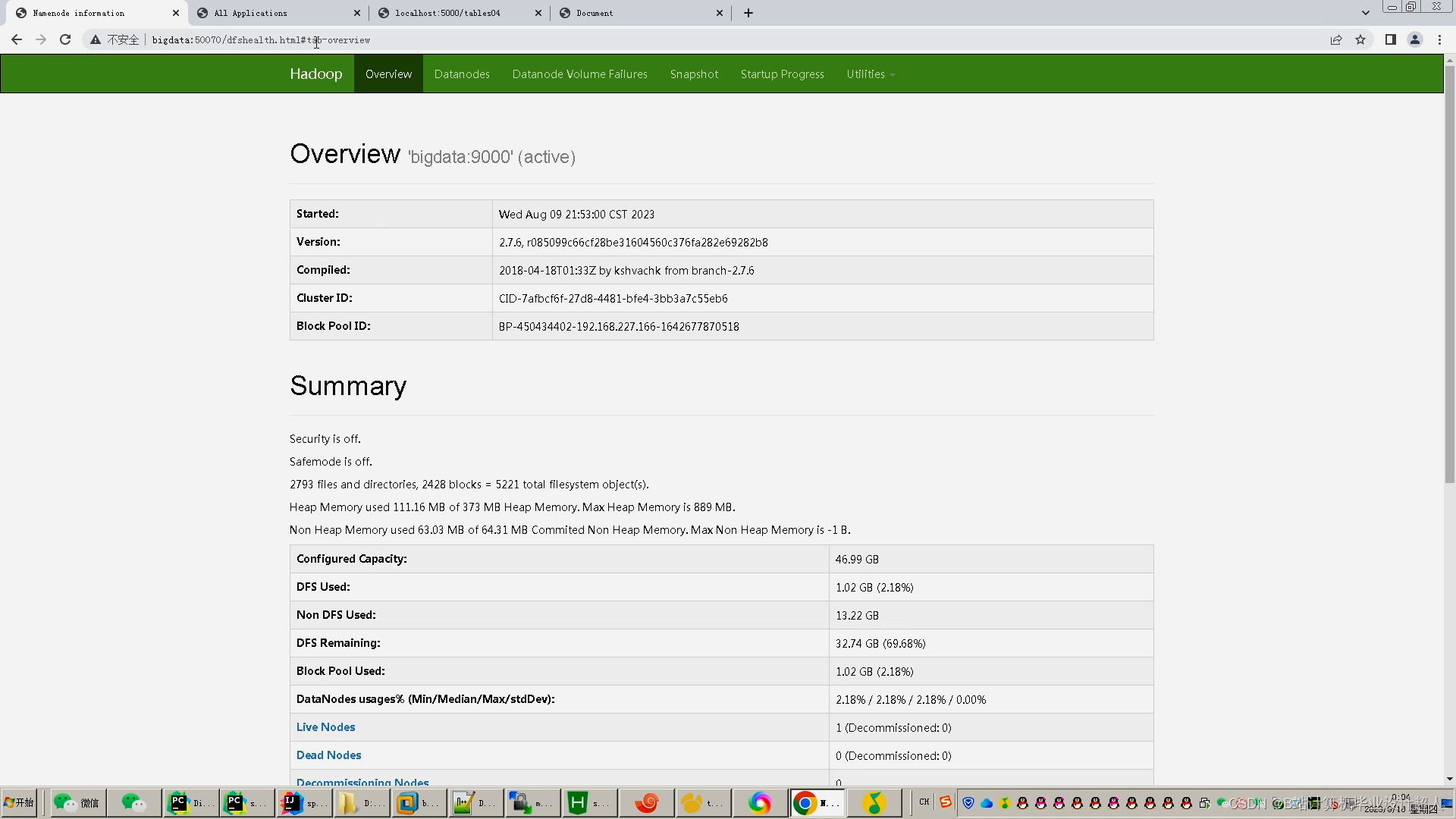Open the tab search dropdown arrow

pos(1365,13)
